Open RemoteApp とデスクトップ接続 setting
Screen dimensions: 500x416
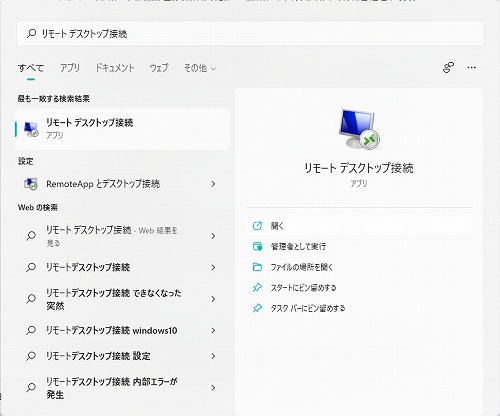[122, 184]
